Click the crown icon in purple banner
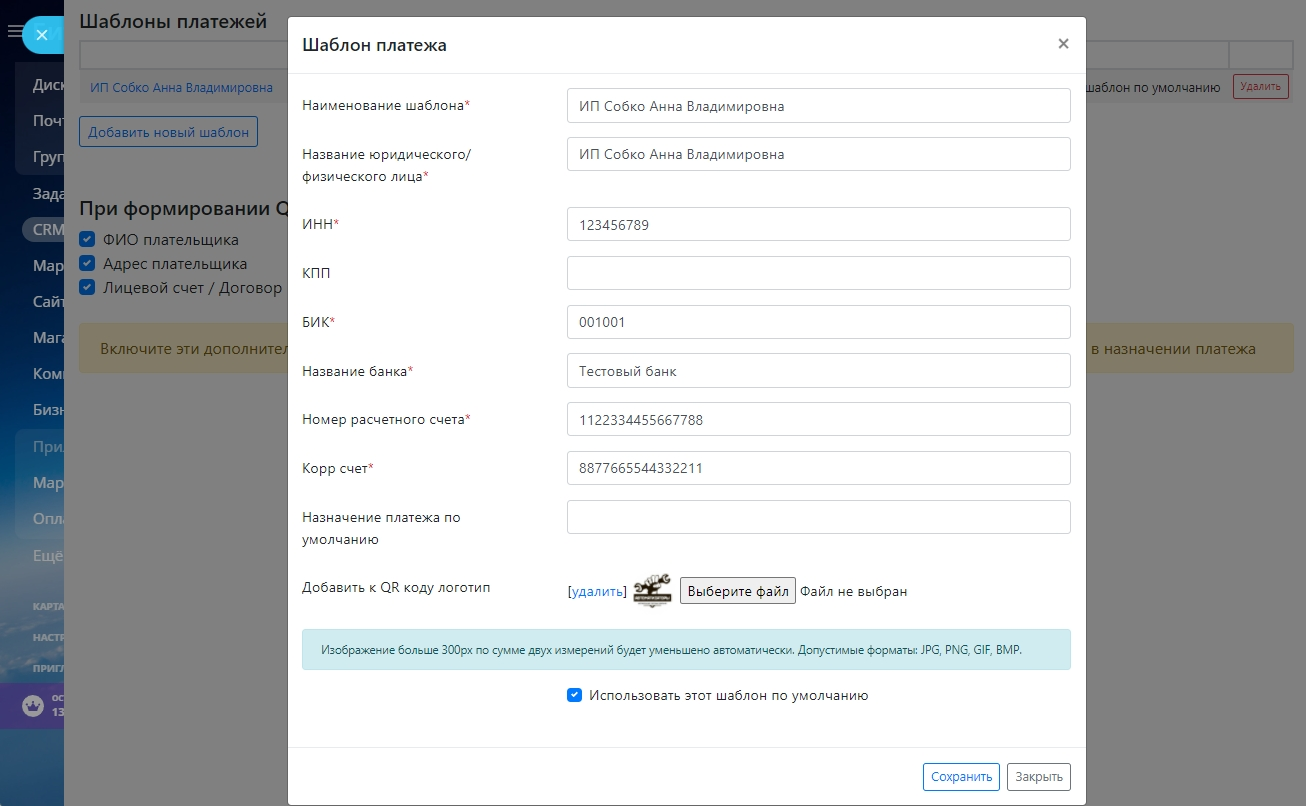This screenshot has height=806, width=1306. [34, 706]
